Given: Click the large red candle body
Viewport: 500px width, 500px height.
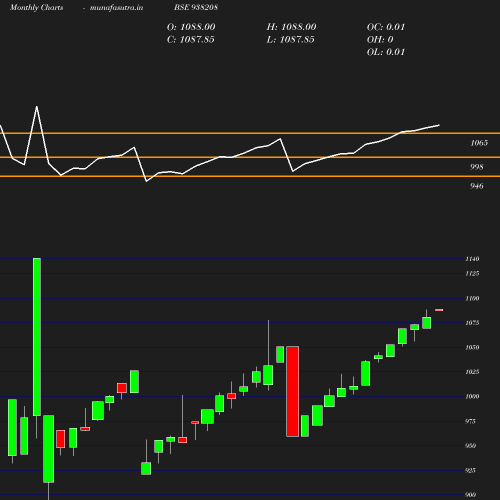Looking at the screenshot, I should 293,391.
